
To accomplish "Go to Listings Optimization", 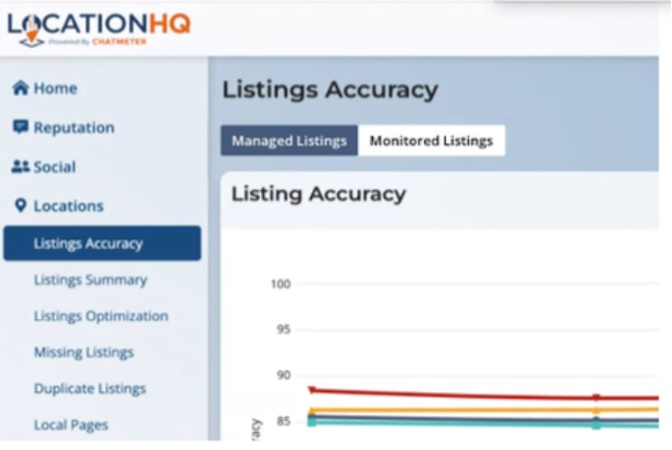I will point(100,316).
